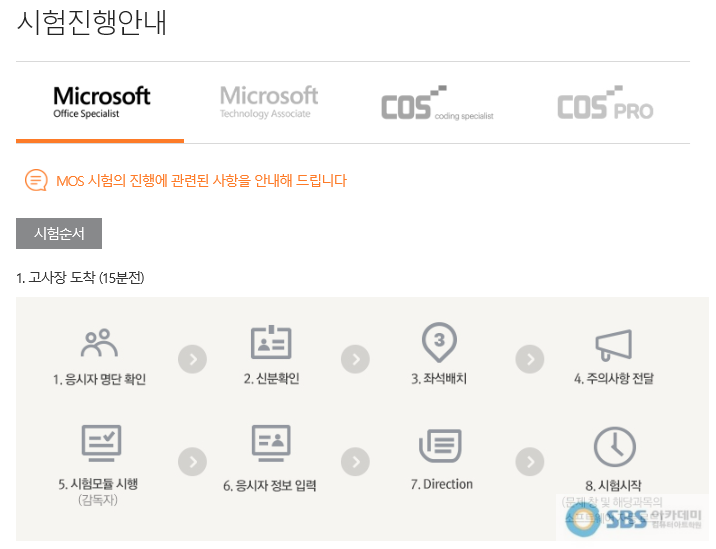Click the text '1. 고사장 도착 (15분전)'
The image size is (716, 549).
(x=80, y=278)
